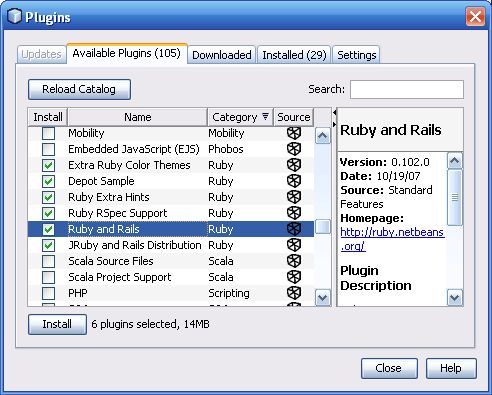Check the PHP plugin checkbox
The image size is (492, 395).
point(48,293)
